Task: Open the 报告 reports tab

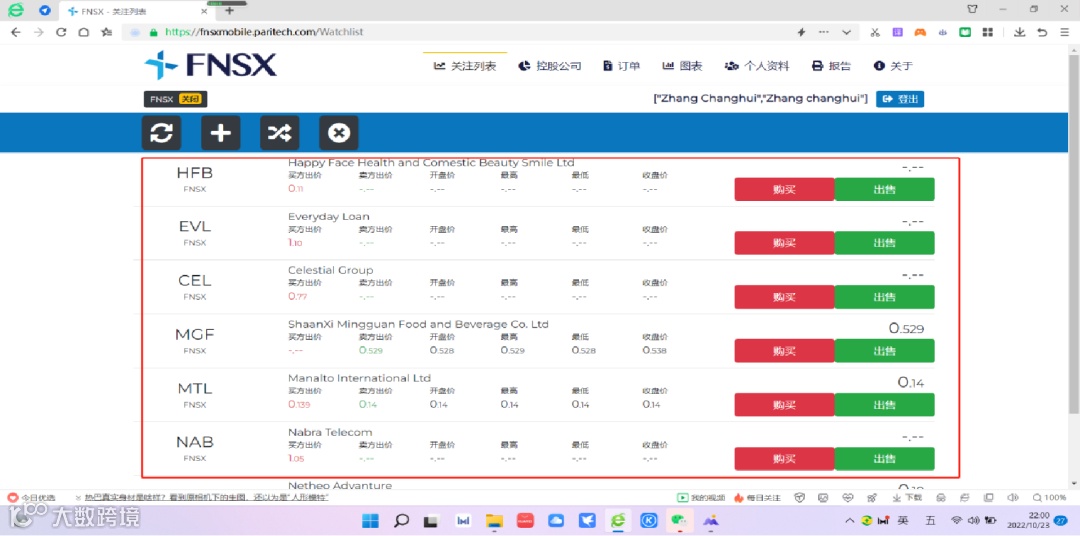Action: click(x=831, y=66)
